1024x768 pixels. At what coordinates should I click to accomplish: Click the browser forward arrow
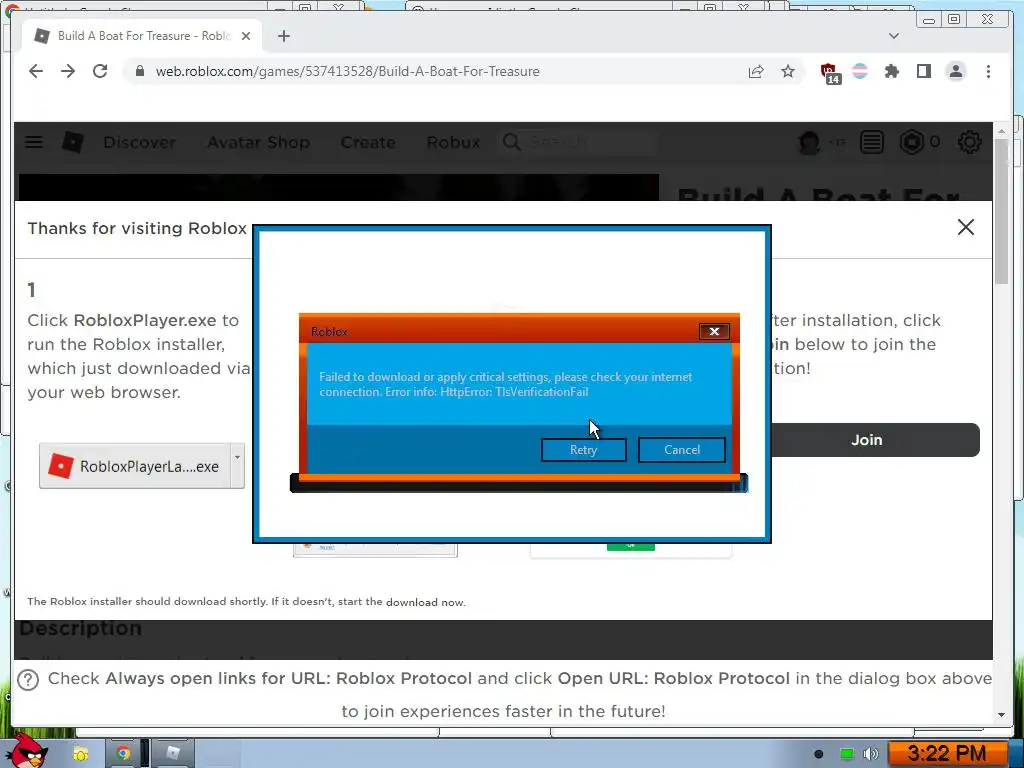pos(68,71)
